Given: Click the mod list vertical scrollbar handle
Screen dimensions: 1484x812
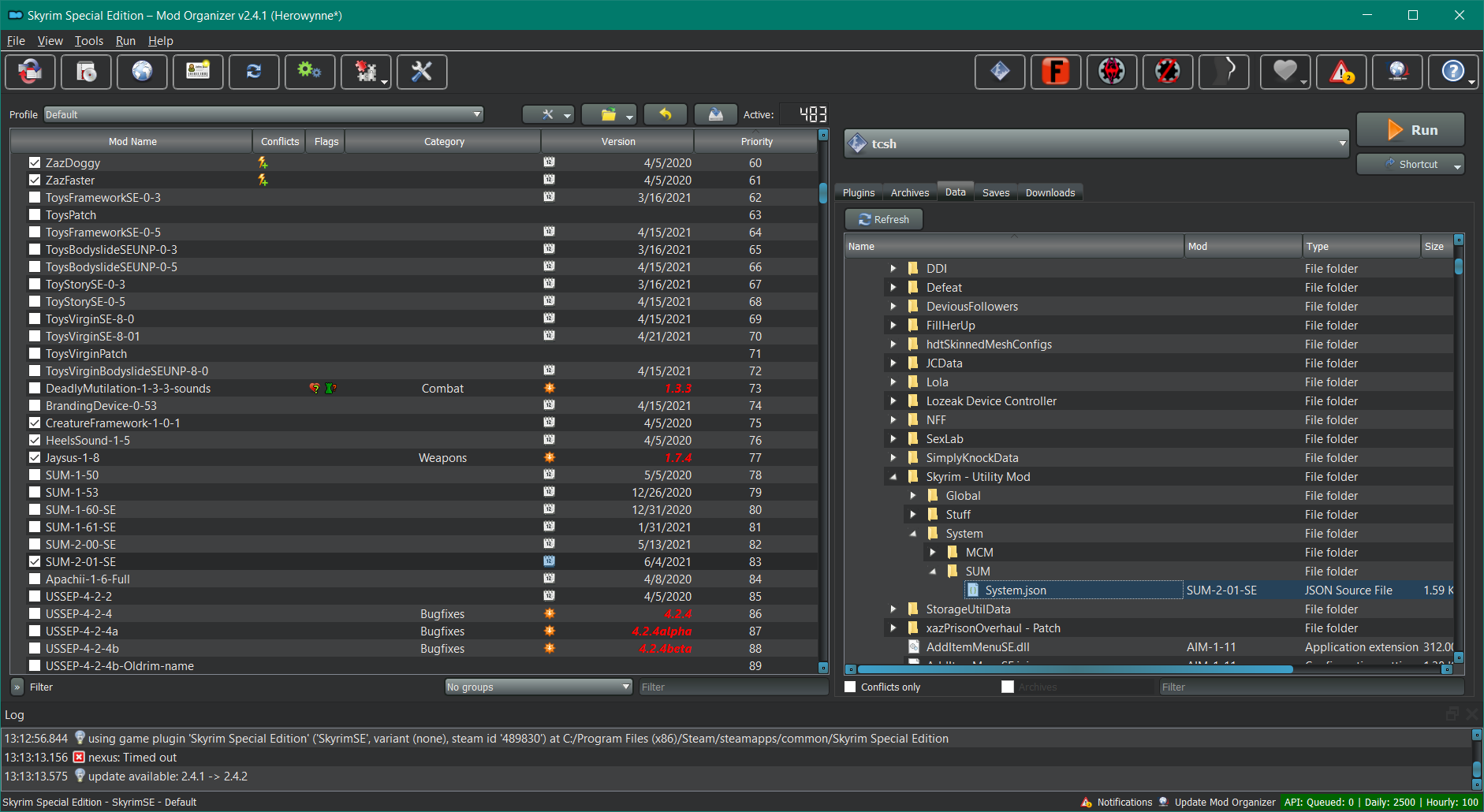Looking at the screenshot, I should coord(822,193).
